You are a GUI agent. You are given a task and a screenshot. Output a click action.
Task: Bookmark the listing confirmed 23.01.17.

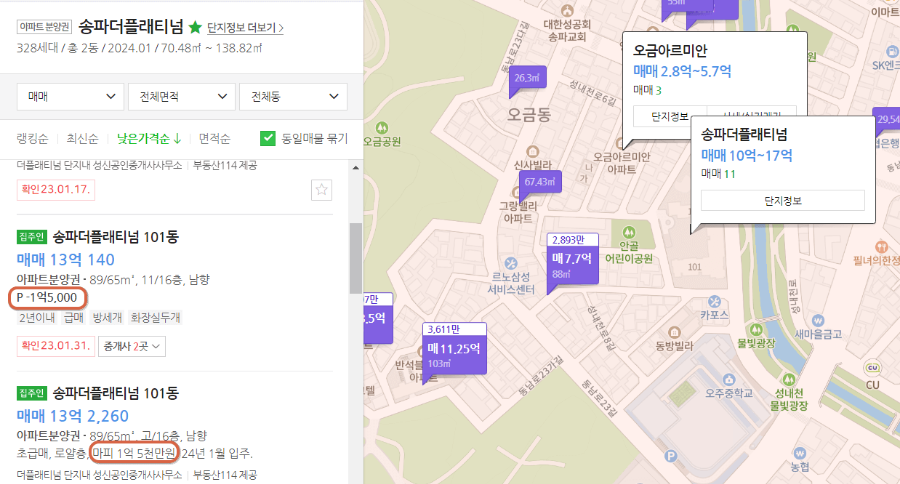click(x=321, y=190)
